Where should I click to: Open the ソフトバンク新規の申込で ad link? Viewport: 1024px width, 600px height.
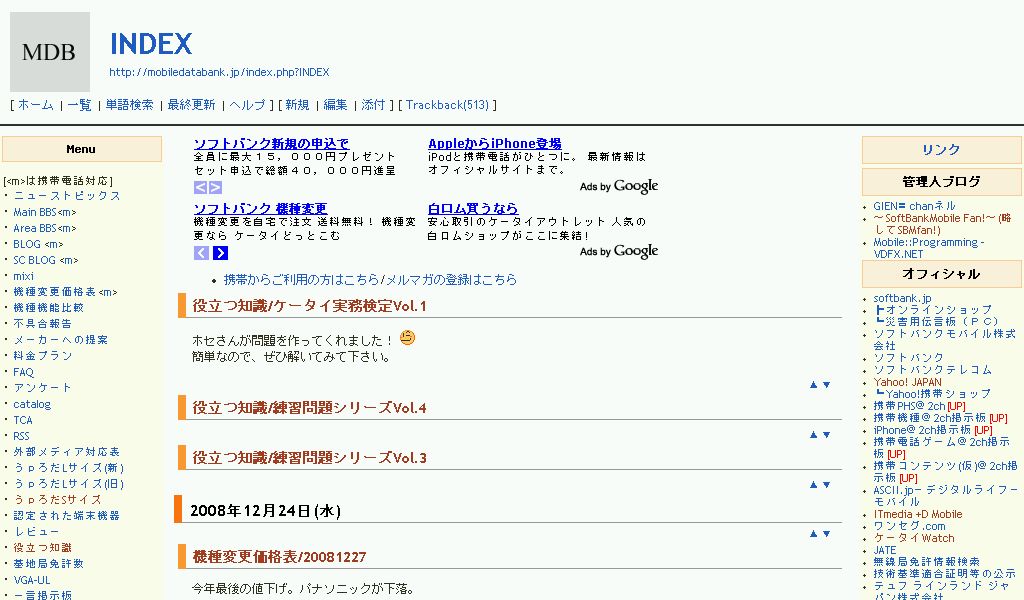click(271, 144)
